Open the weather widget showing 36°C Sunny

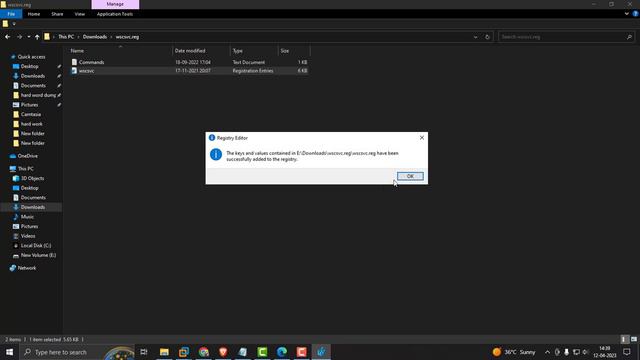(x=514, y=352)
